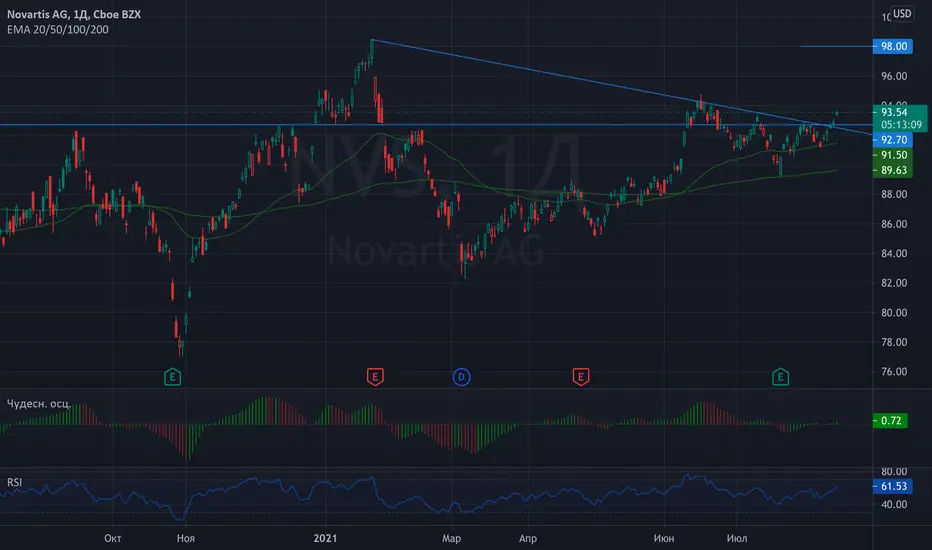The height and width of the screenshot is (550, 932).
Task: Click the green earnings marker near October–November
Action: [x=172, y=376]
